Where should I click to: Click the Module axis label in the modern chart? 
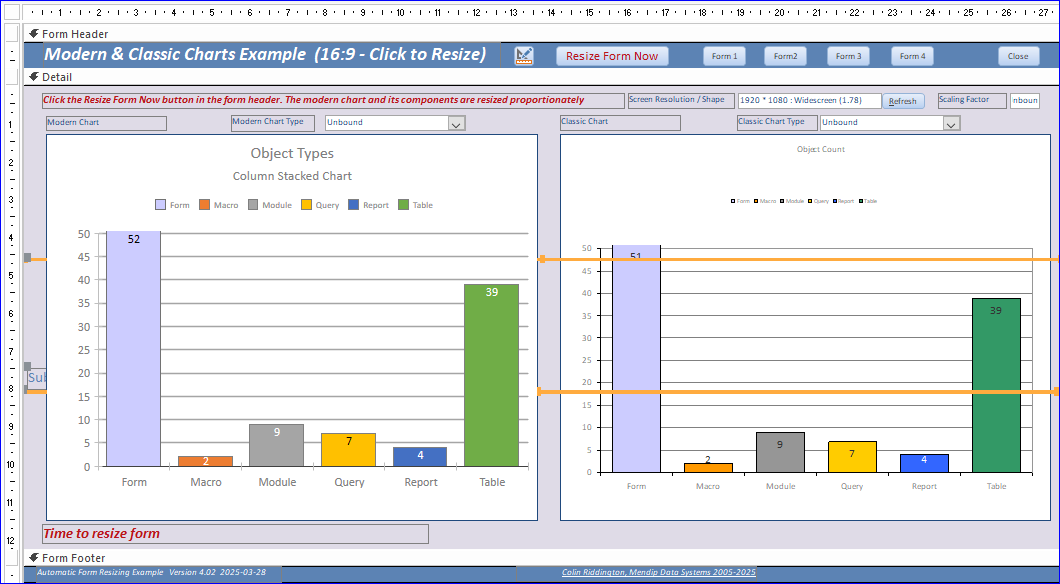[277, 482]
